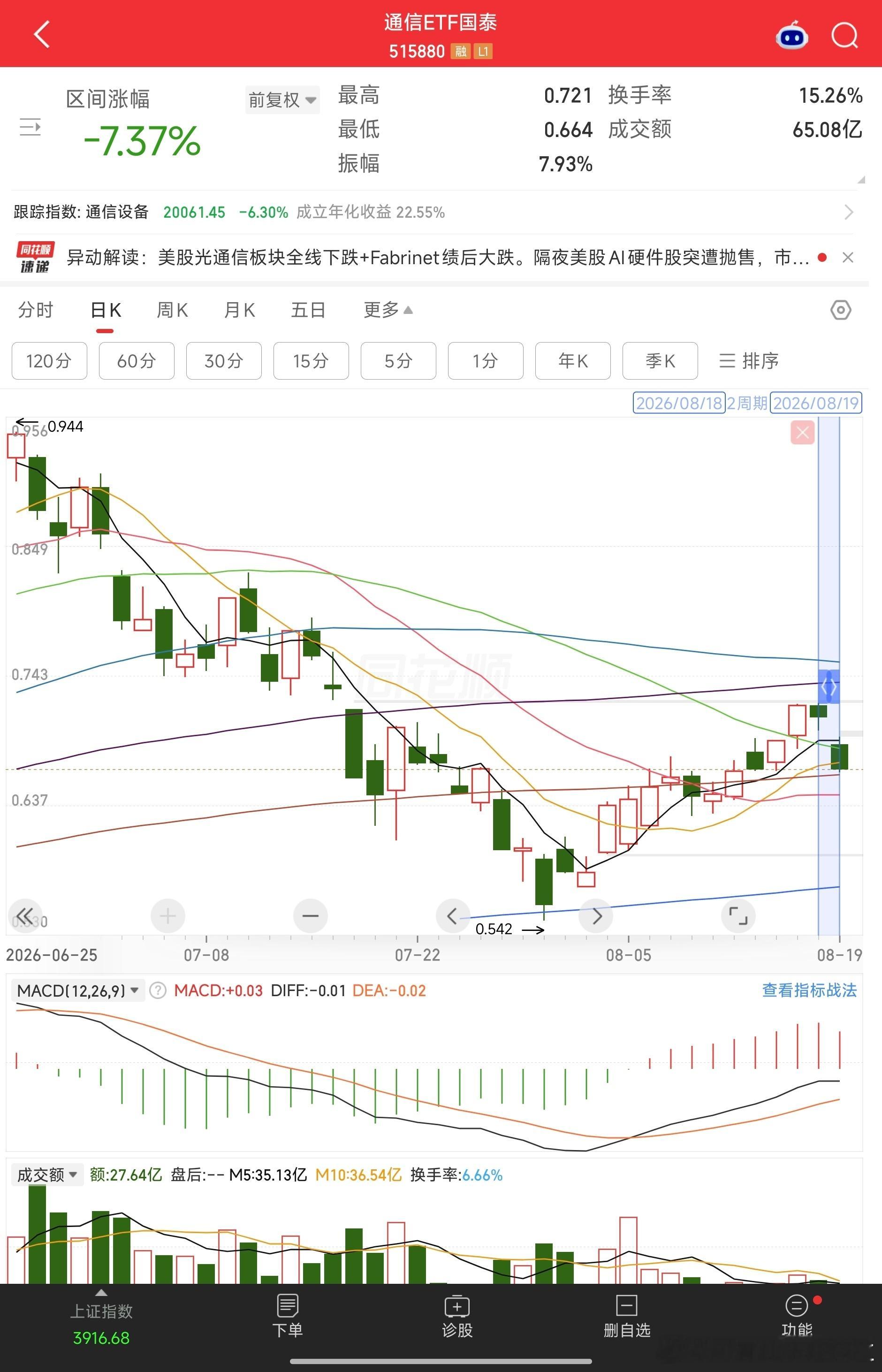Select 60分 period button

(137, 361)
